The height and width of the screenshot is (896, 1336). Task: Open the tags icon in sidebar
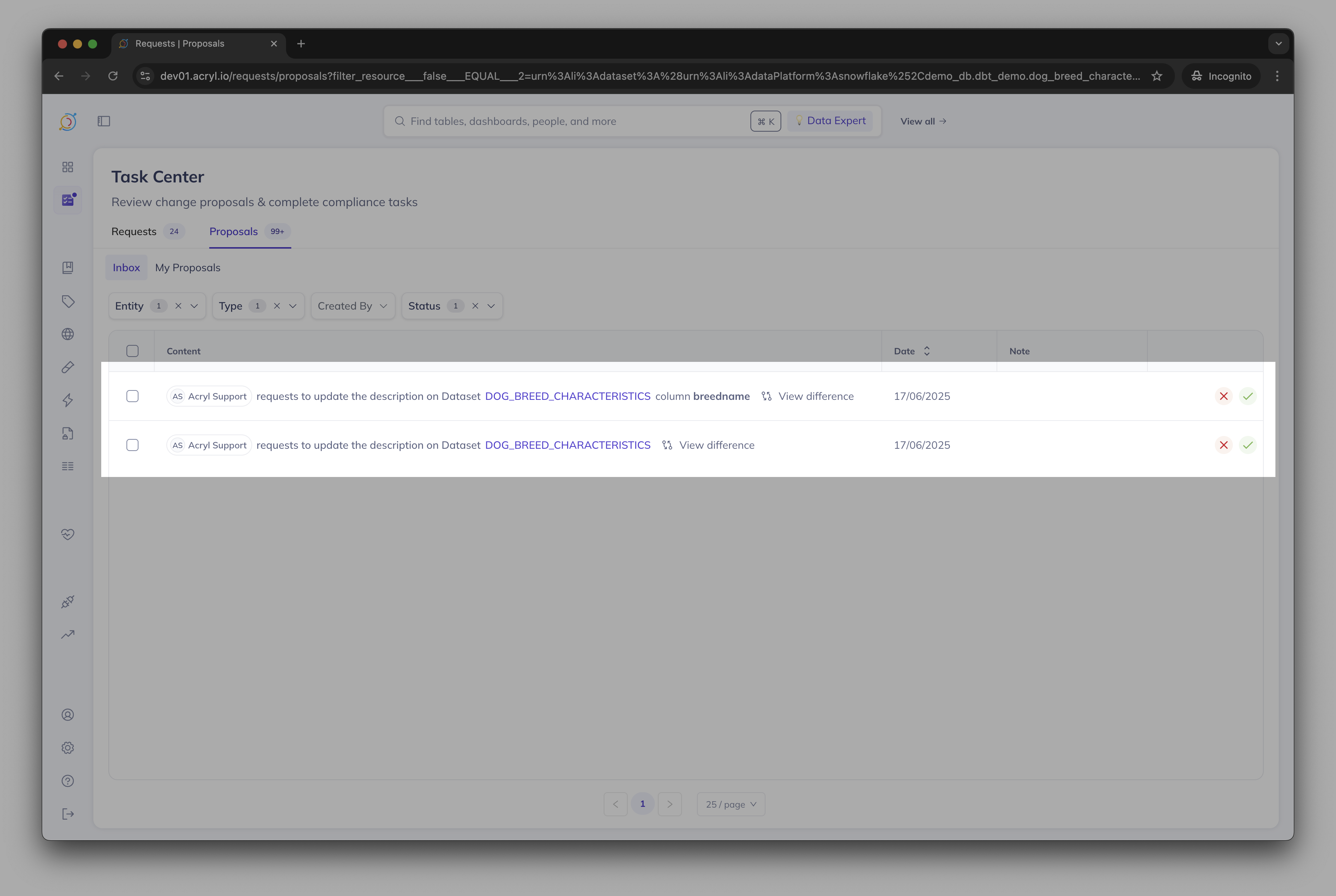tap(68, 301)
